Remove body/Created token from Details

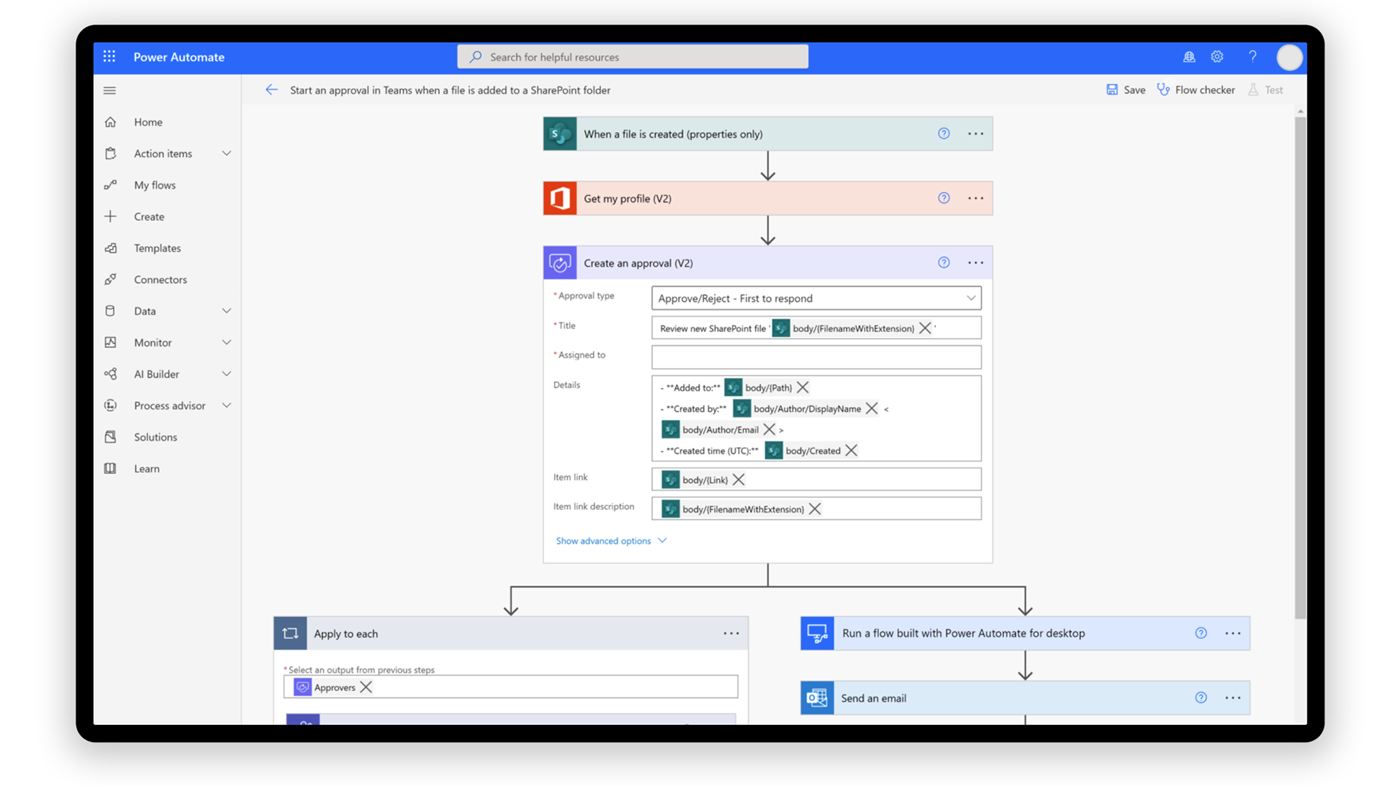[x=851, y=450]
